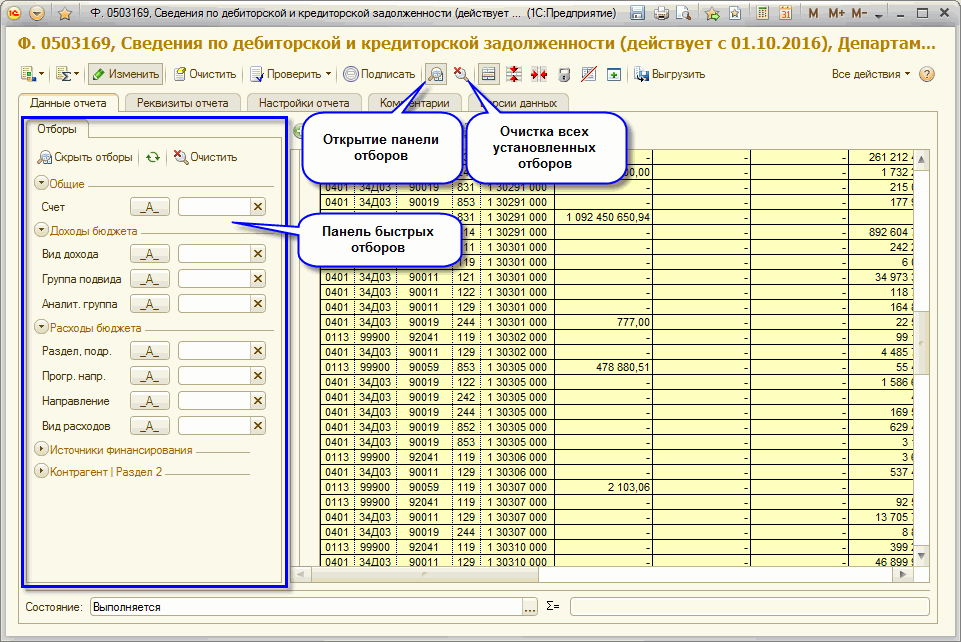961x642 pixels.
Task: Switch to the Реквизиты отчета tab
Action: (x=183, y=103)
